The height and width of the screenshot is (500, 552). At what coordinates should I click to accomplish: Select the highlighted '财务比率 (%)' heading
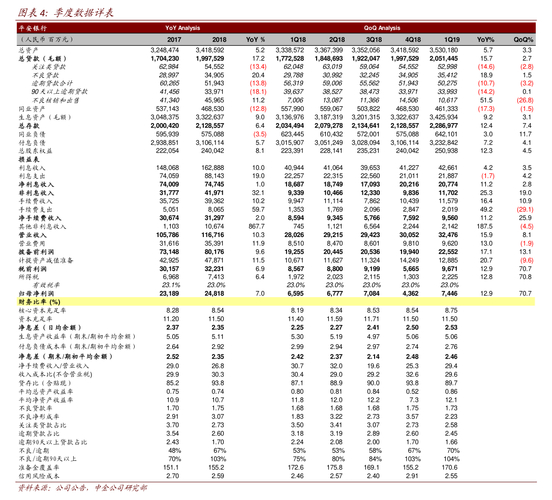point(39,302)
